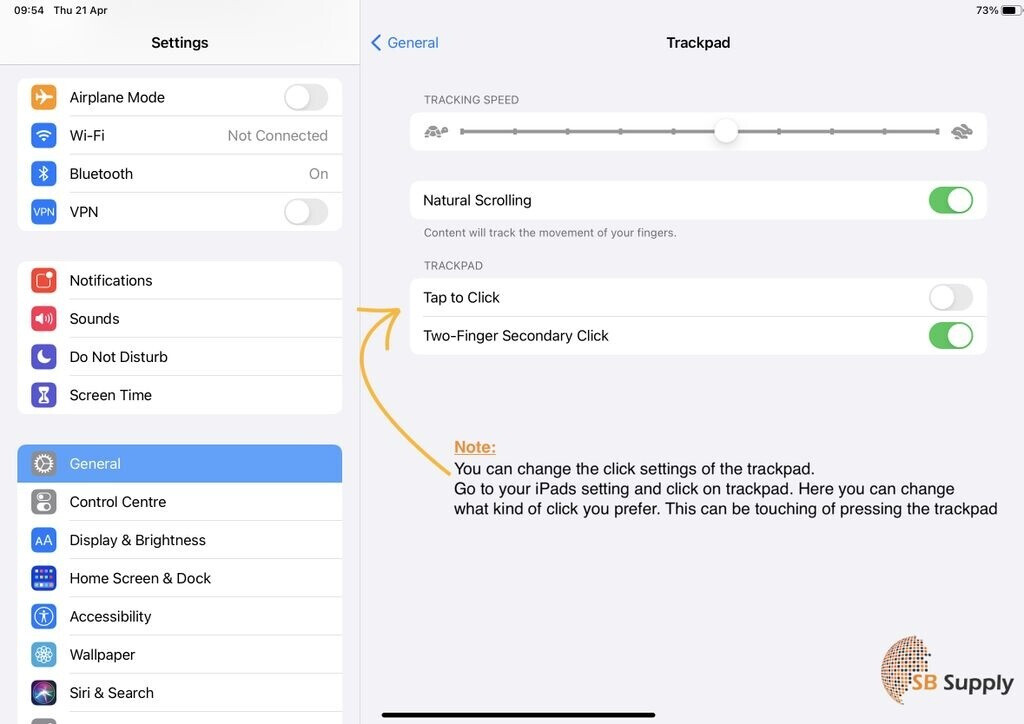Tap the red Notifications icon
The height and width of the screenshot is (724, 1024).
(x=43, y=281)
